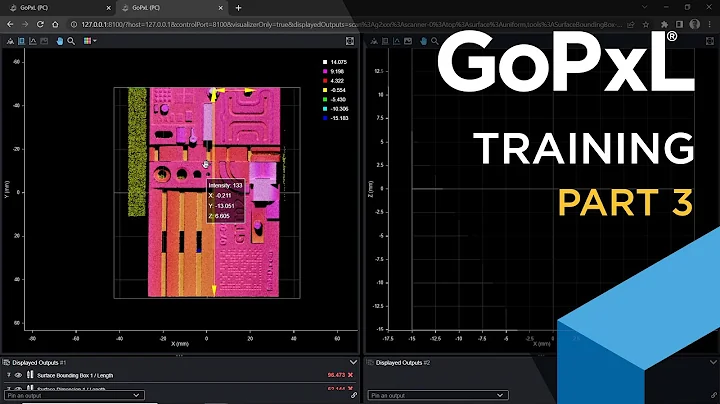Click the white 14.075 legend swatch
Viewport: 720px width, 404px height.
pyautogui.click(x=325, y=62)
